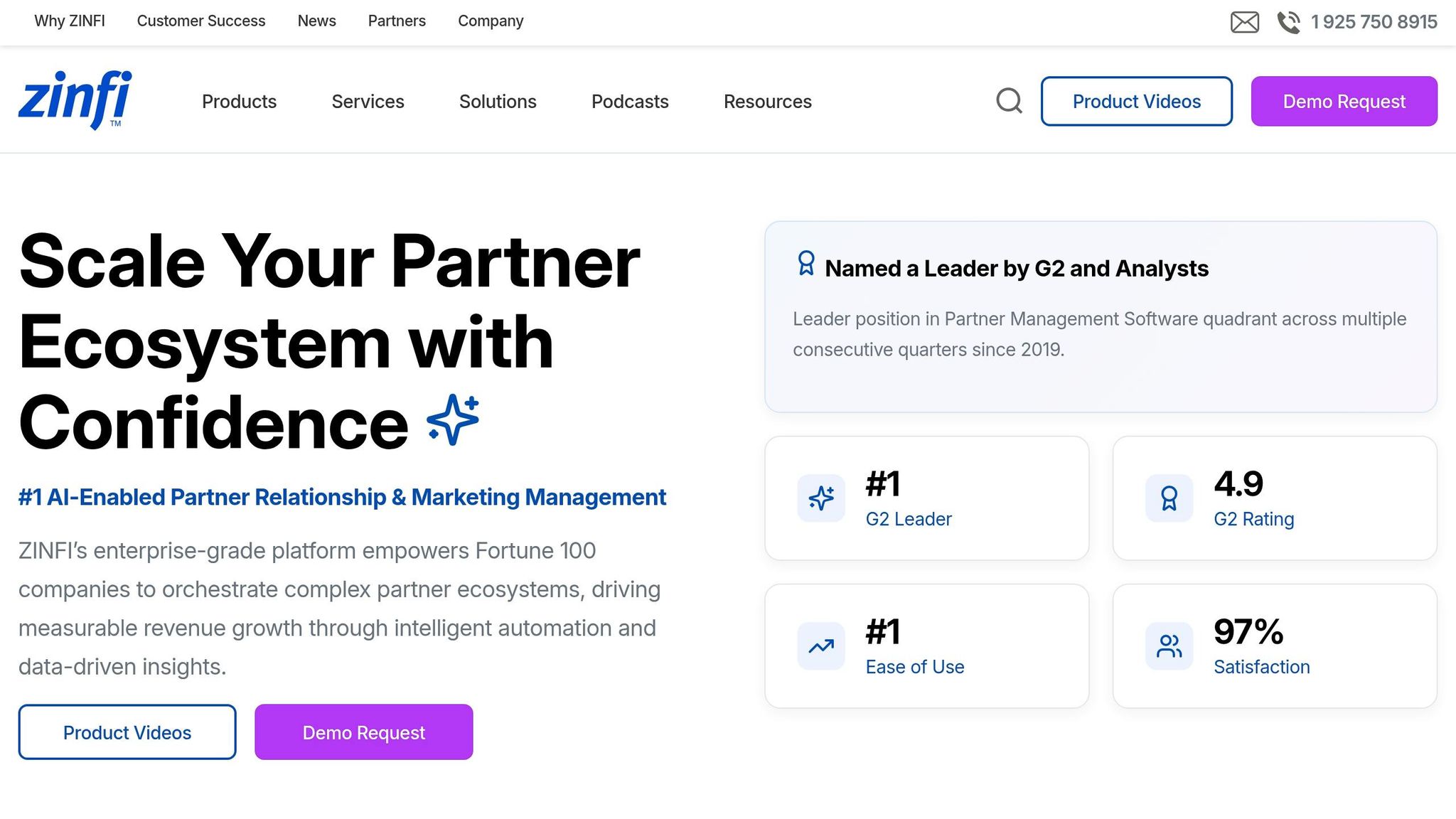Go to Customer Success page

[x=201, y=21]
